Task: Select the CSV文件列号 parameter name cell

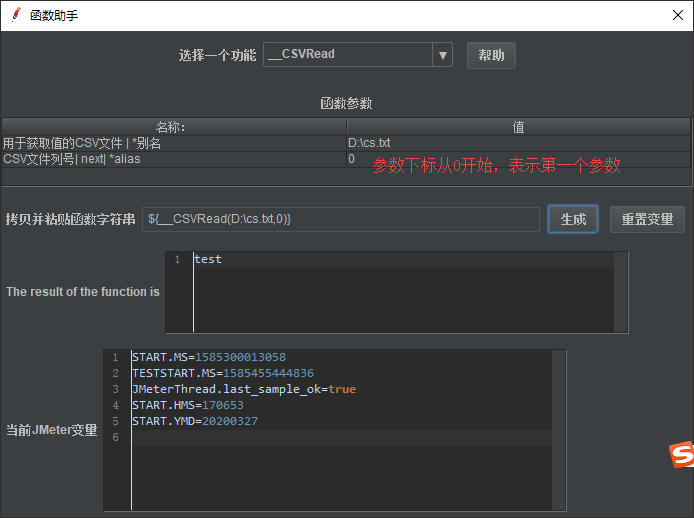Action: [174, 159]
